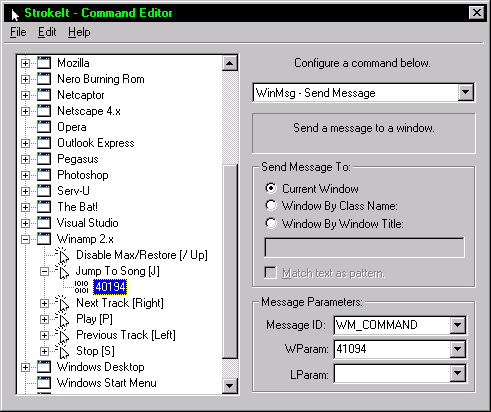The height and width of the screenshot is (412, 491).
Task: Expand the Previous Track [Left] node
Action: pyautogui.click(x=44, y=335)
